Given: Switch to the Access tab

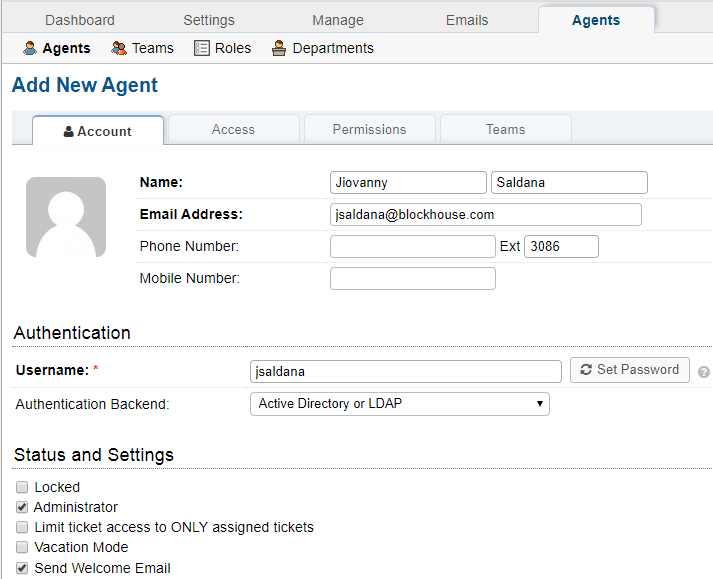Looking at the screenshot, I should [233, 129].
